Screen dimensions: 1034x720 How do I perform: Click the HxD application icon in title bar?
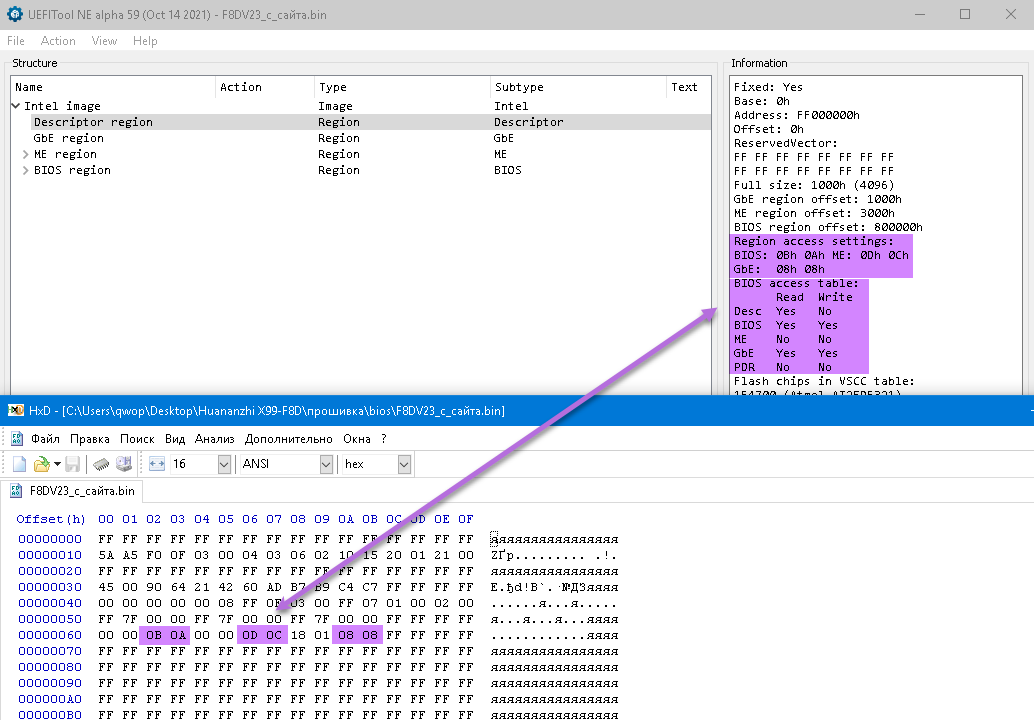click(x=15, y=411)
